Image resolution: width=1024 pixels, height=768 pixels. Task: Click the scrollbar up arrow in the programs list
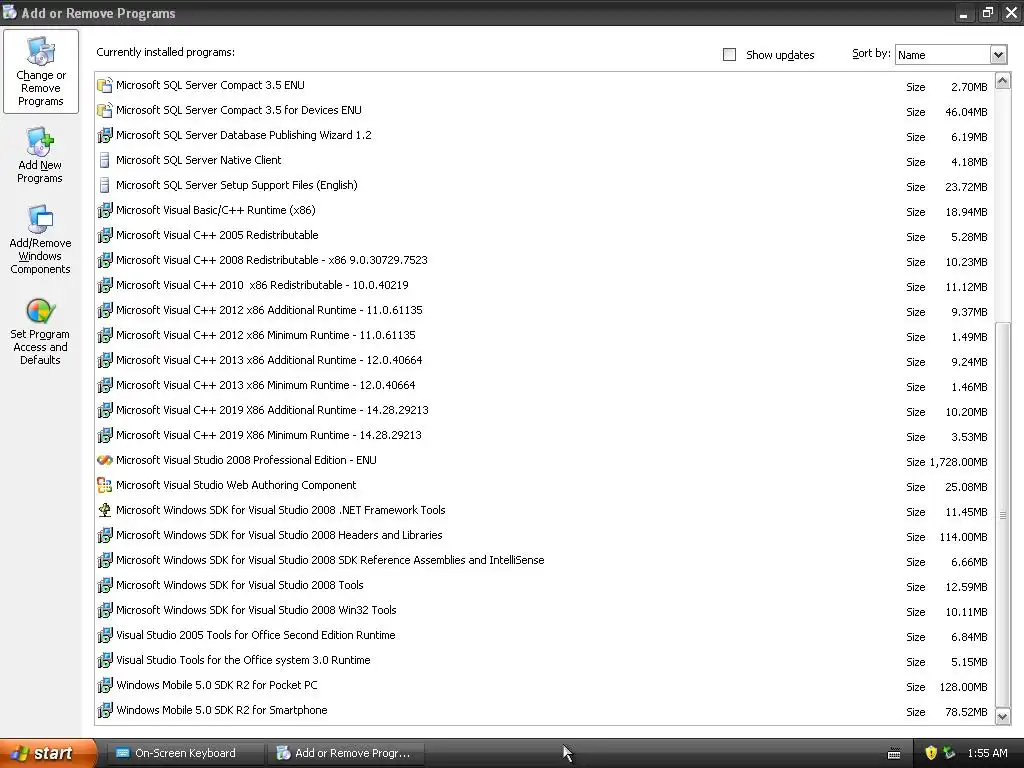point(1002,81)
